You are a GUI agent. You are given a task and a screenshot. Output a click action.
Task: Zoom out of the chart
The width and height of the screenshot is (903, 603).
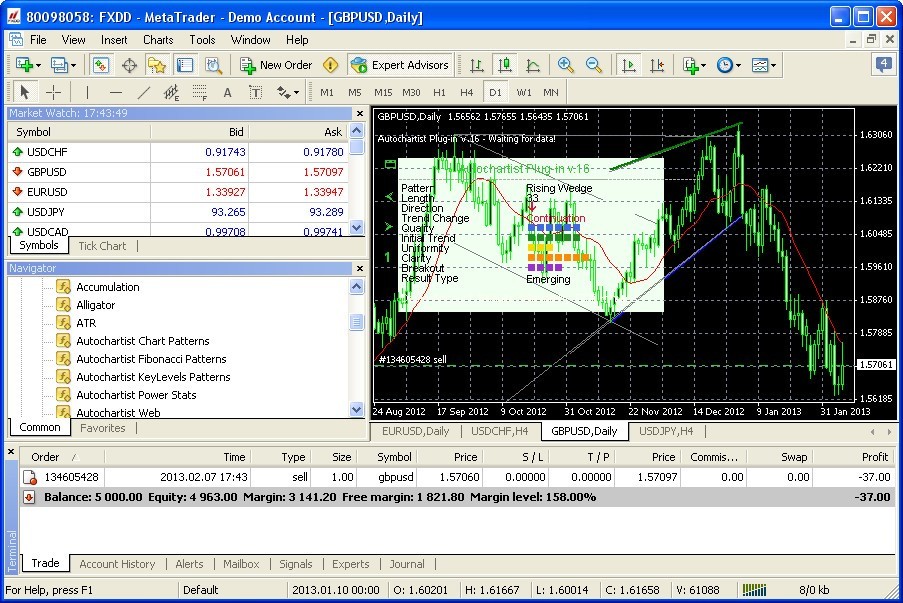pyautogui.click(x=594, y=65)
